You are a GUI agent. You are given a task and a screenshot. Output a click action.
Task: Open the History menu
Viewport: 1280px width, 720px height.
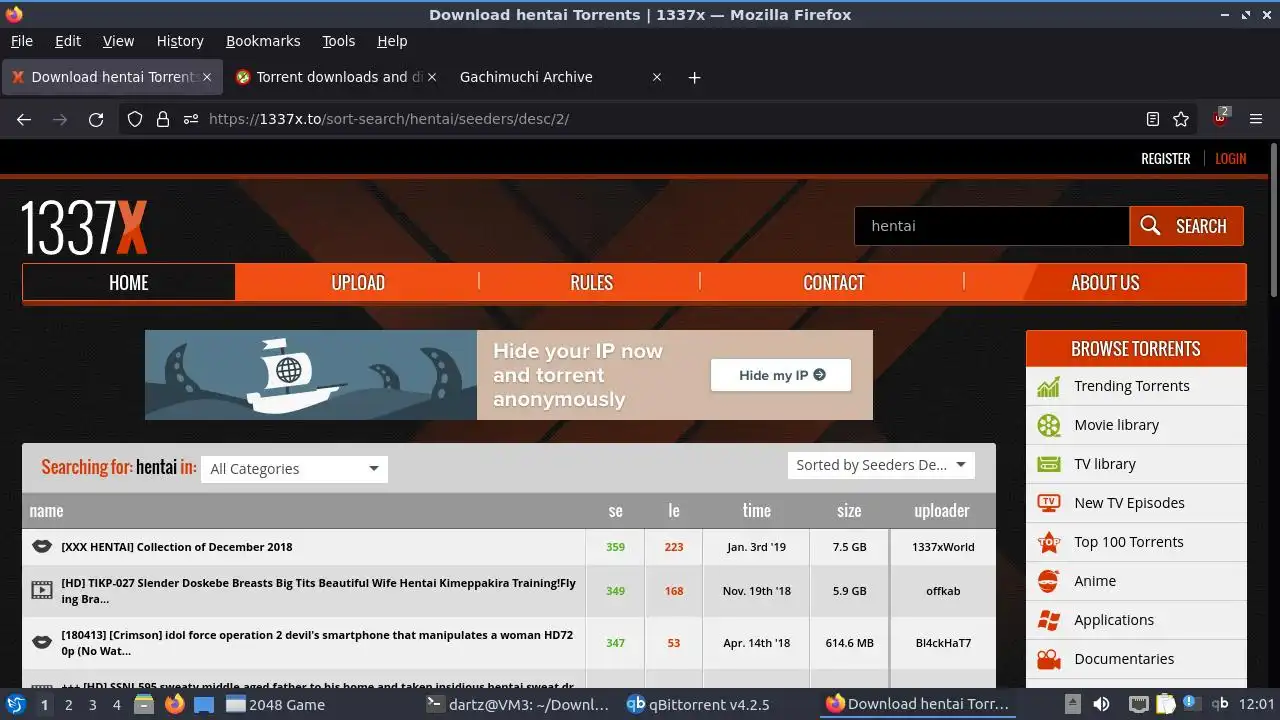click(x=180, y=41)
